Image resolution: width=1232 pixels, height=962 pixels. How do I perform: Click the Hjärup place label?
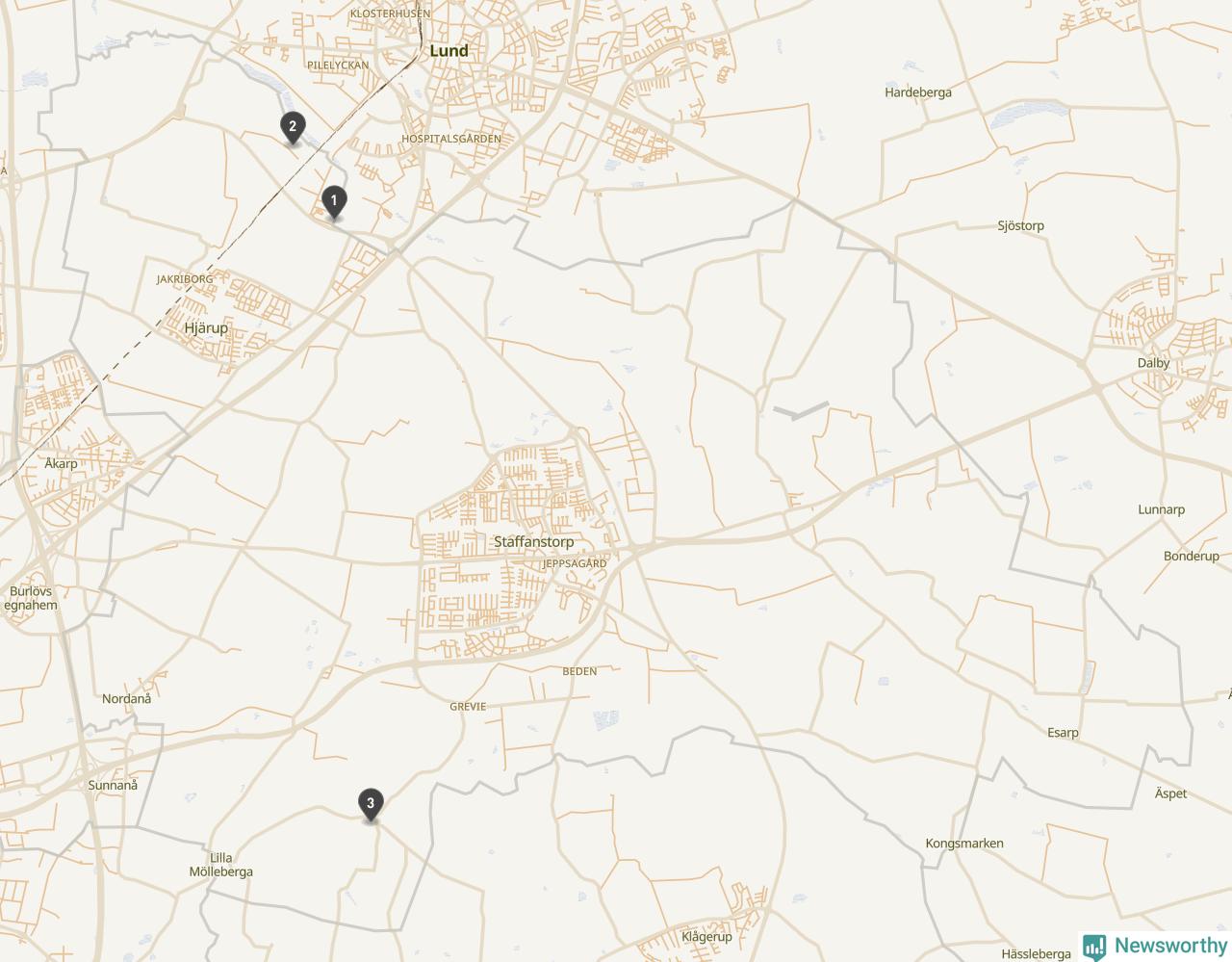coord(206,328)
